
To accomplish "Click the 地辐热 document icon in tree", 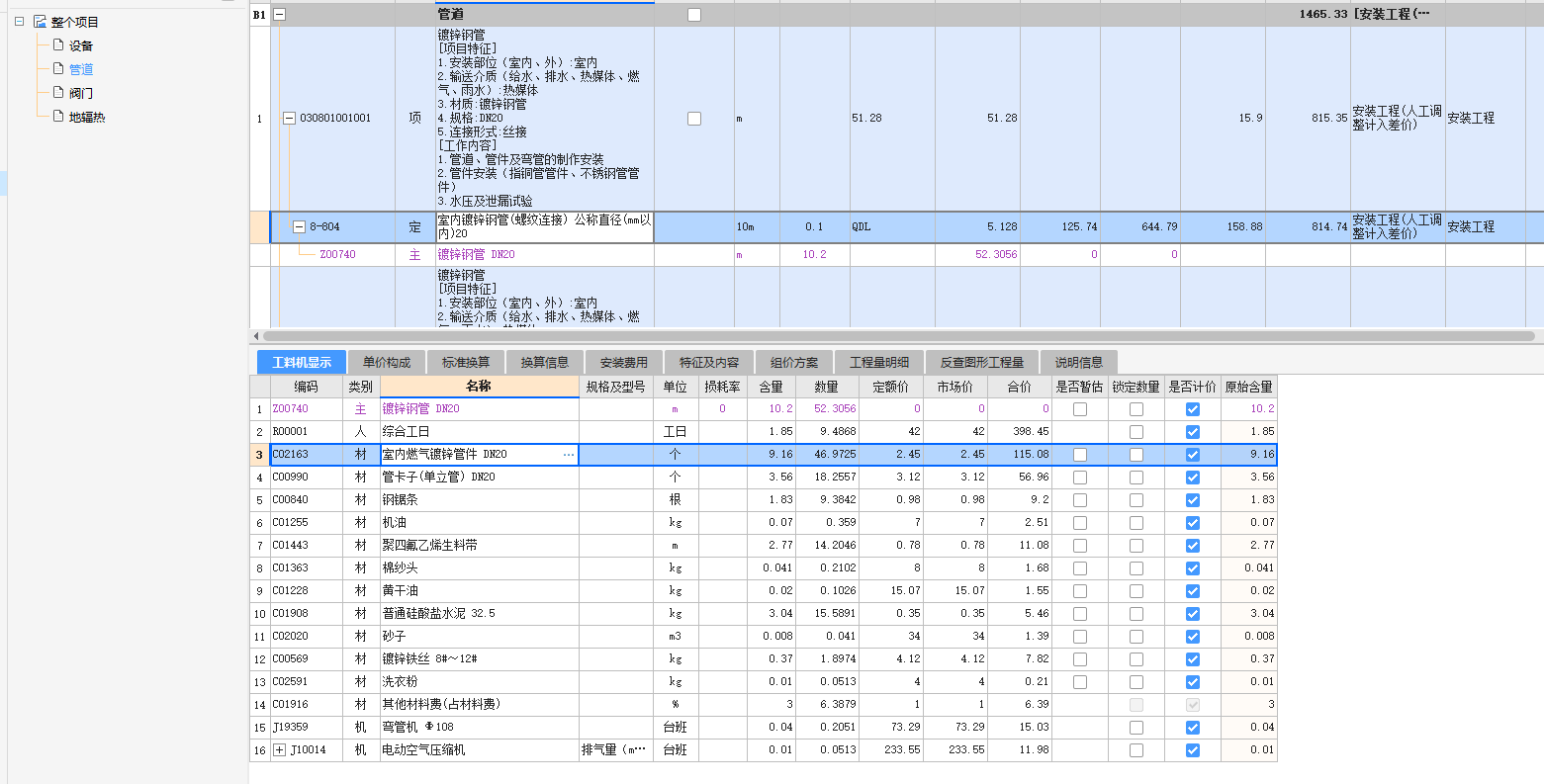I will [58, 117].
